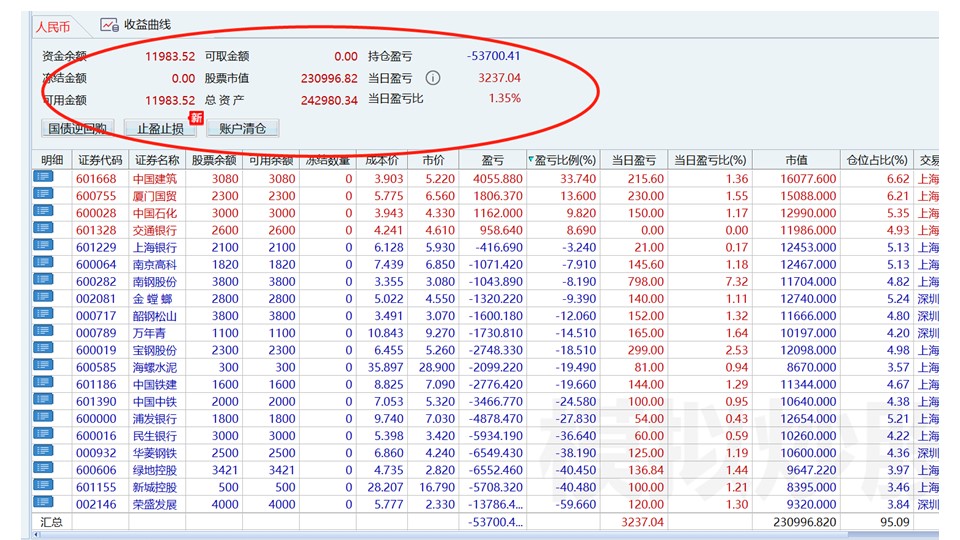This screenshot has height=540, width=960.
Task: Open detail icon for 厦门国贸 row
Action: pyautogui.click(x=43, y=194)
